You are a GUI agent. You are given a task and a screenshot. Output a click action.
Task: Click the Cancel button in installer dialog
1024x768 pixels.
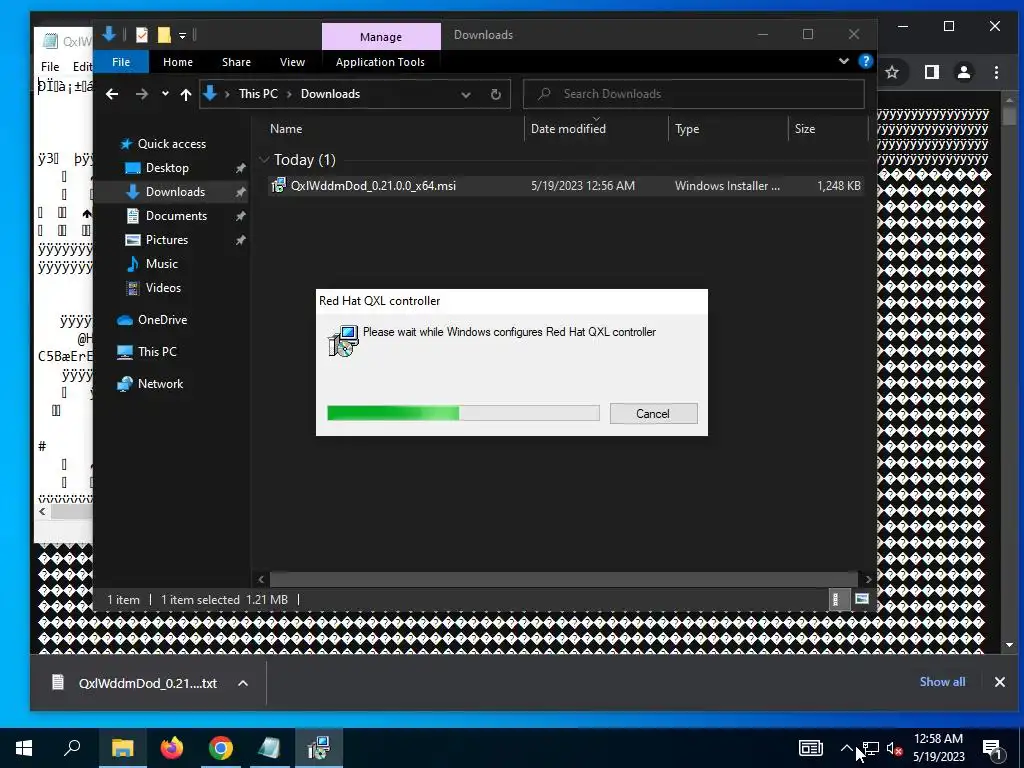click(x=653, y=413)
